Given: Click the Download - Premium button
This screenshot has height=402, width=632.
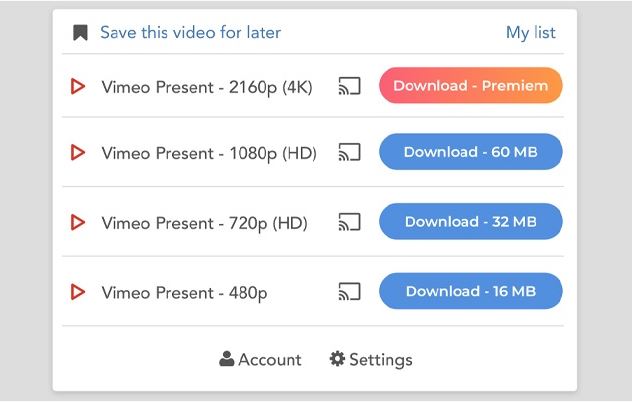Looking at the screenshot, I should tap(470, 86).
